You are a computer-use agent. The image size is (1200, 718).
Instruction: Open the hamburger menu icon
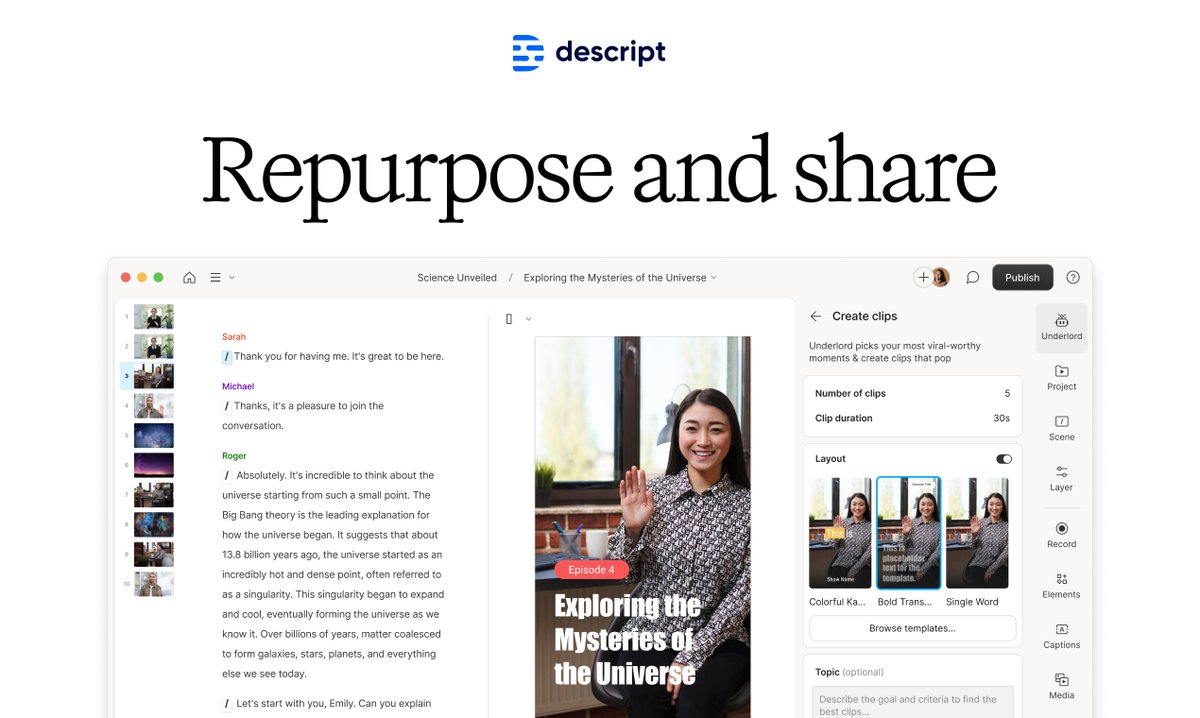coord(215,277)
